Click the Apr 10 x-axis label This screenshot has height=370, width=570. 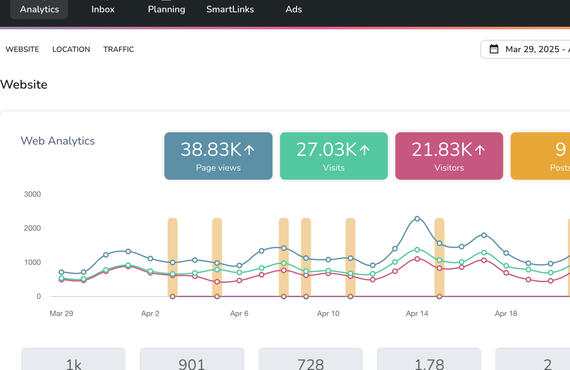(328, 313)
